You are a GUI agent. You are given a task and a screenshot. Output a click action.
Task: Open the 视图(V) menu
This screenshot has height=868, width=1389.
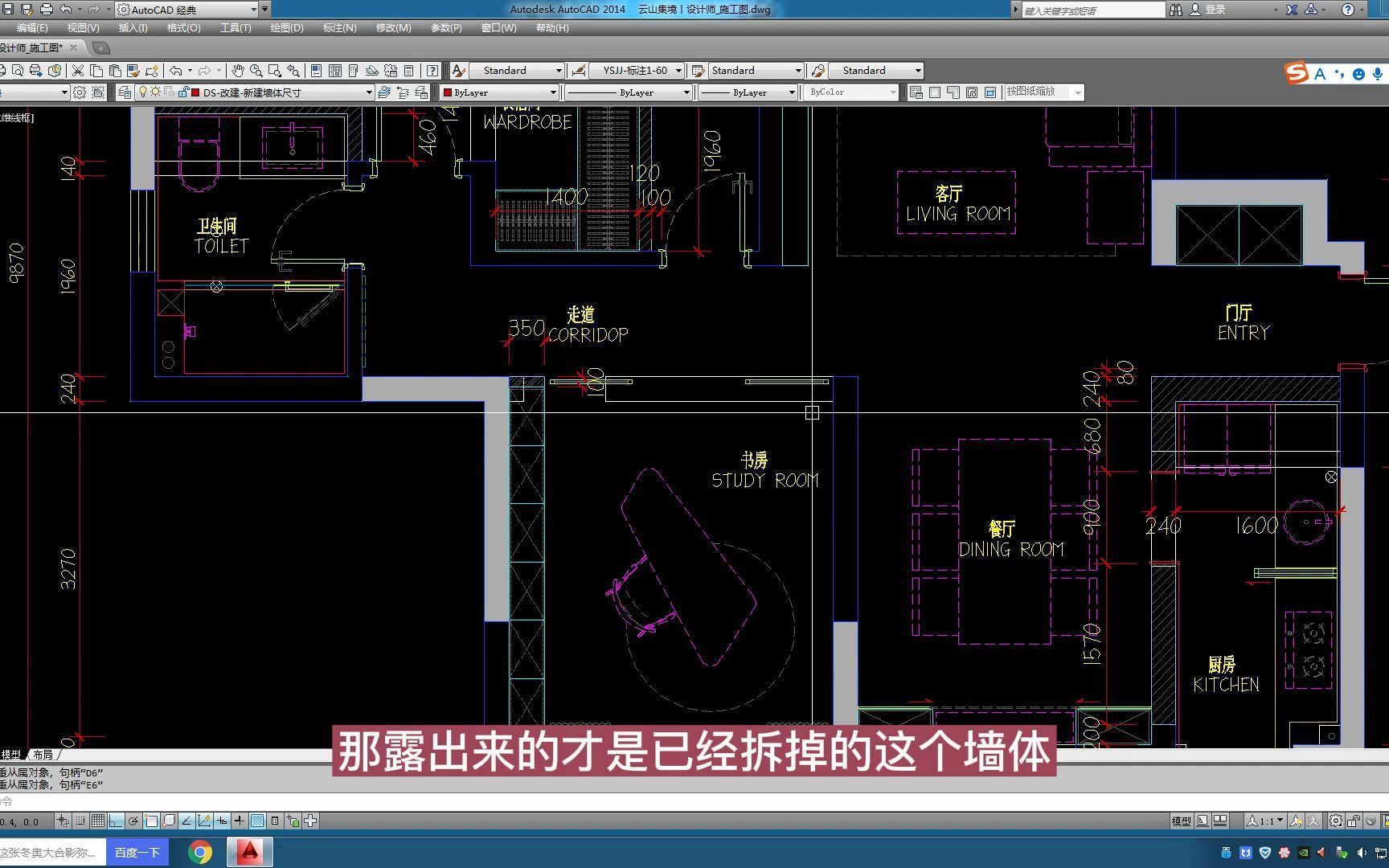83,27
